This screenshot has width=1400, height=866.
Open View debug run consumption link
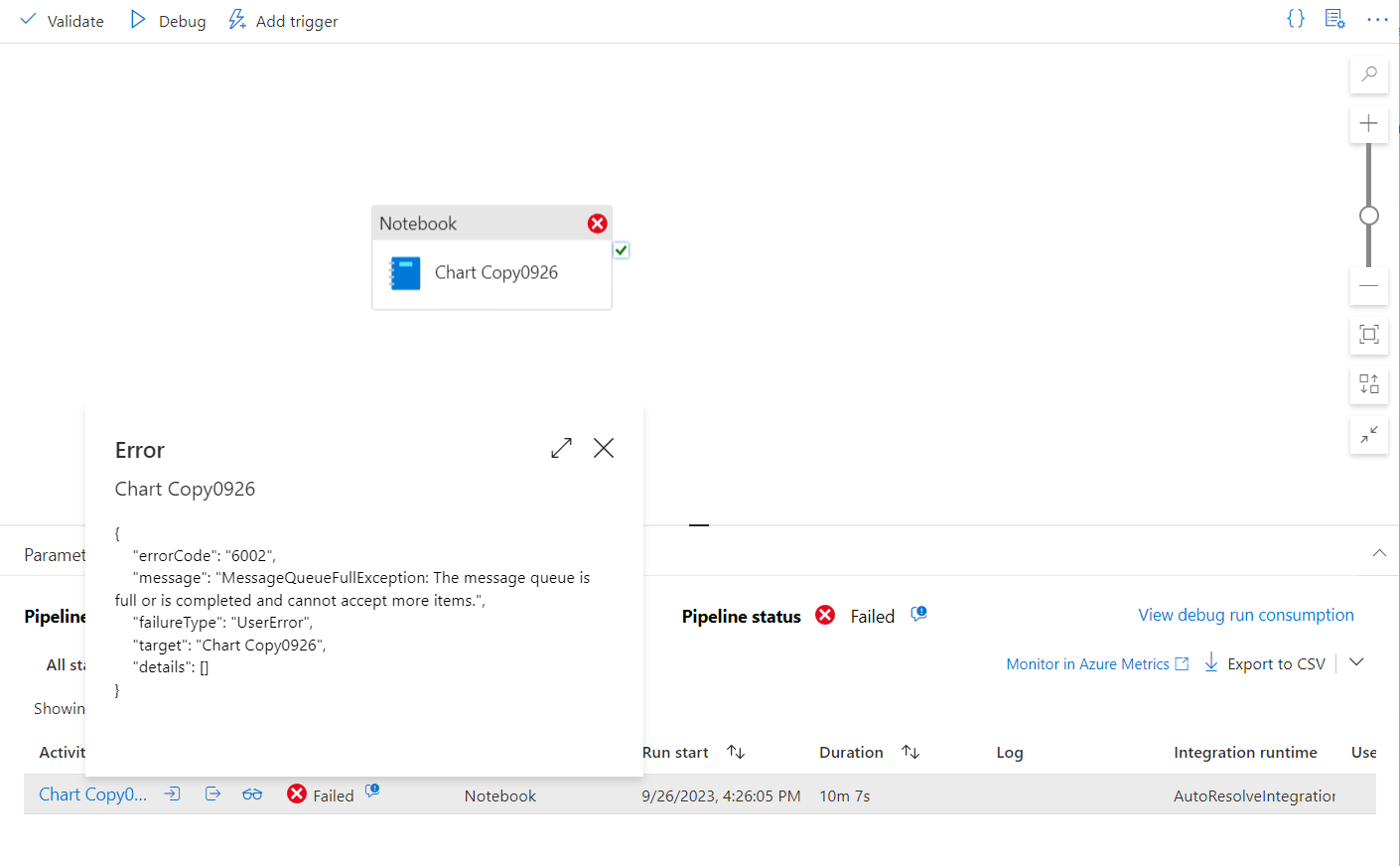(x=1245, y=614)
